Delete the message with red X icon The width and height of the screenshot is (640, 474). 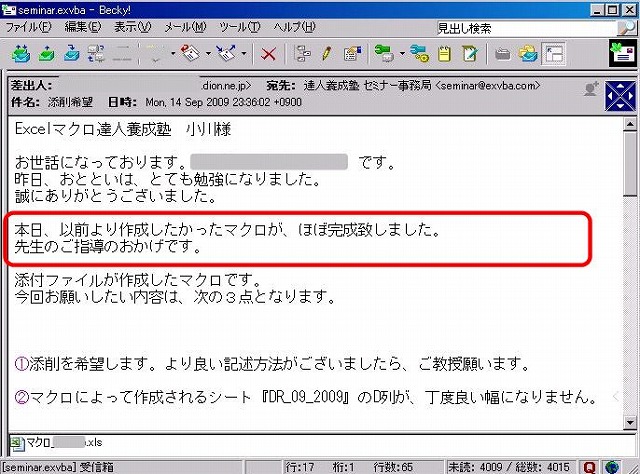pos(268,54)
